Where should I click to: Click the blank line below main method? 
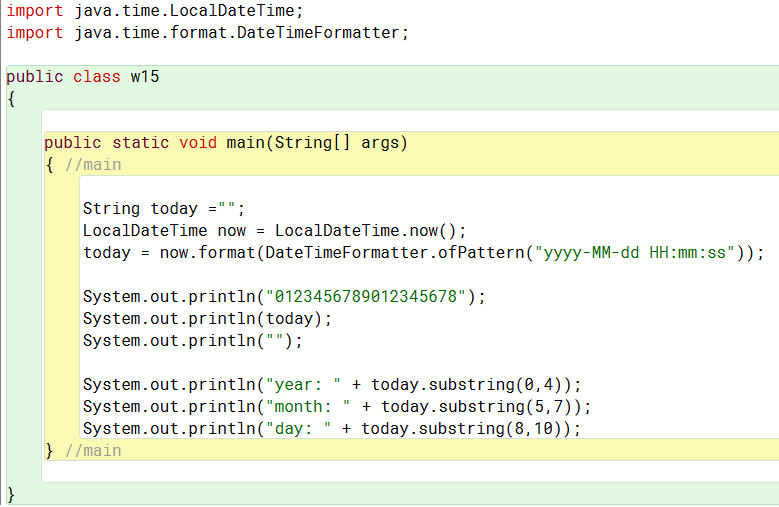pos(410,472)
